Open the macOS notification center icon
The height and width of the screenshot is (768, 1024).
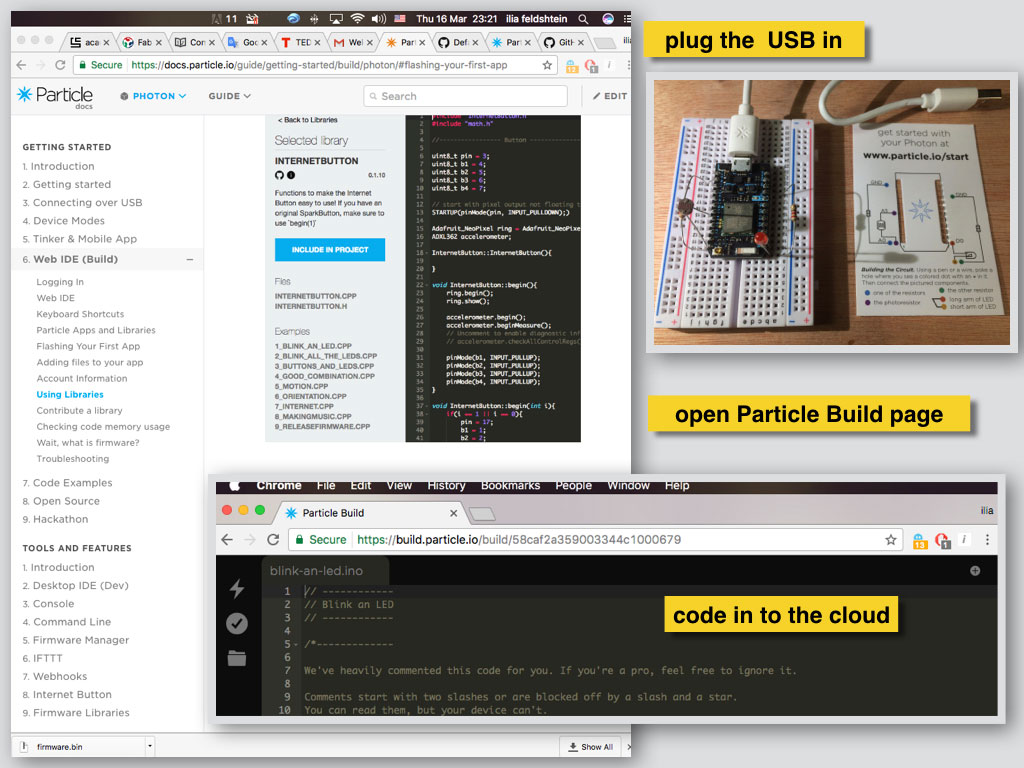click(626, 19)
